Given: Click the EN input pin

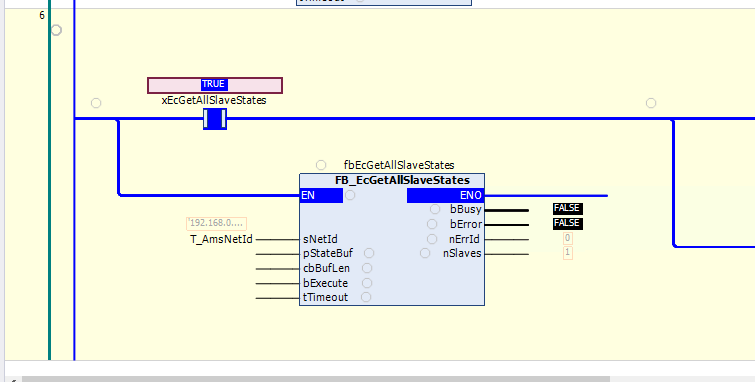Looking at the screenshot, I should point(321,196).
